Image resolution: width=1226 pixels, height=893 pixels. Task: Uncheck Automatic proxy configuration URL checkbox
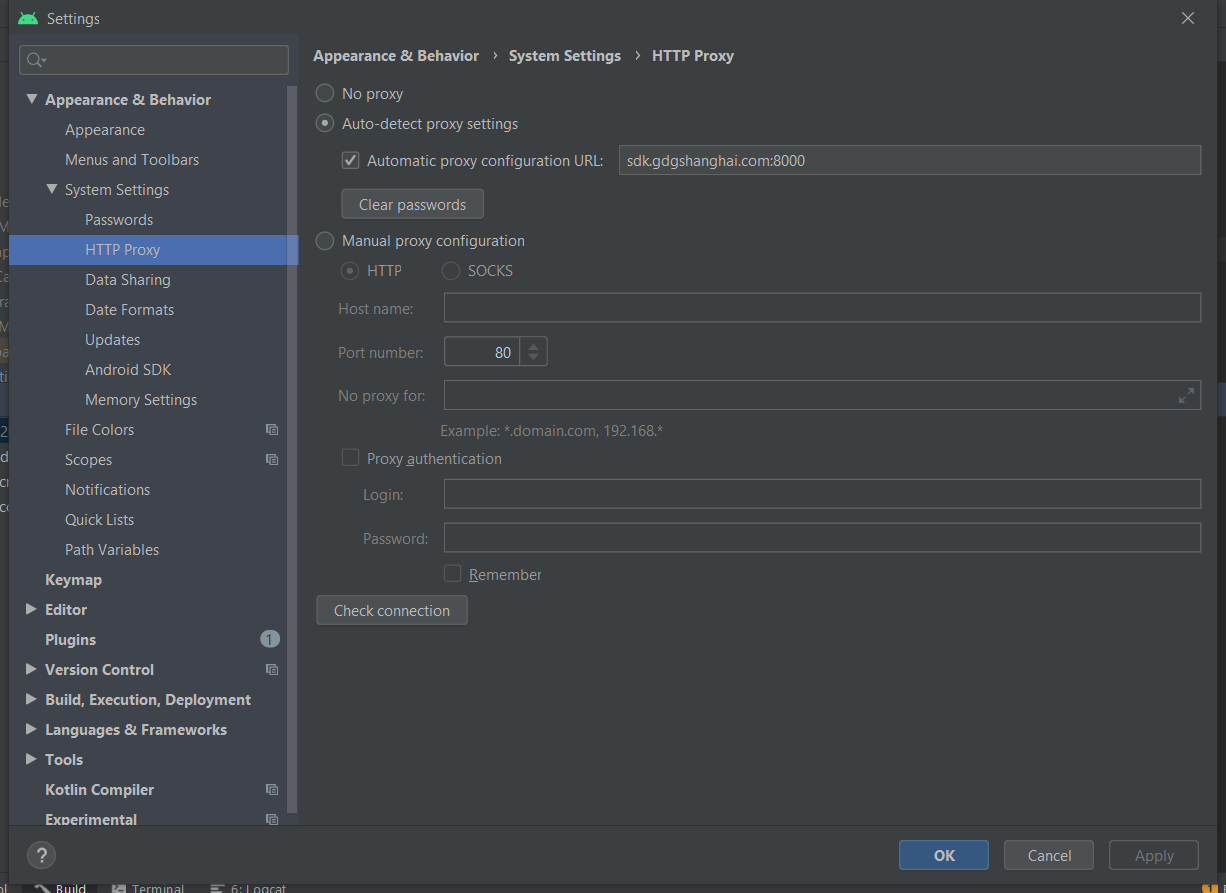[x=350, y=160]
